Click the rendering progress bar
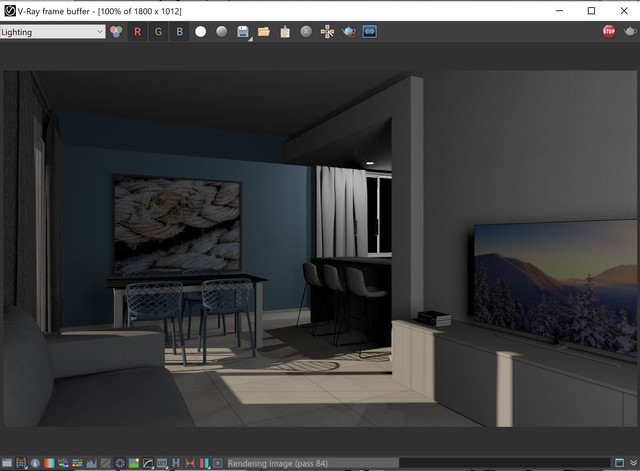 click(418, 463)
